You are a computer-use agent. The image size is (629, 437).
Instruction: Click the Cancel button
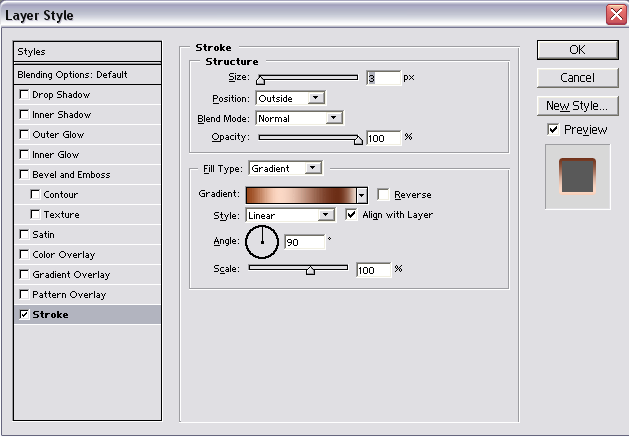click(x=577, y=77)
